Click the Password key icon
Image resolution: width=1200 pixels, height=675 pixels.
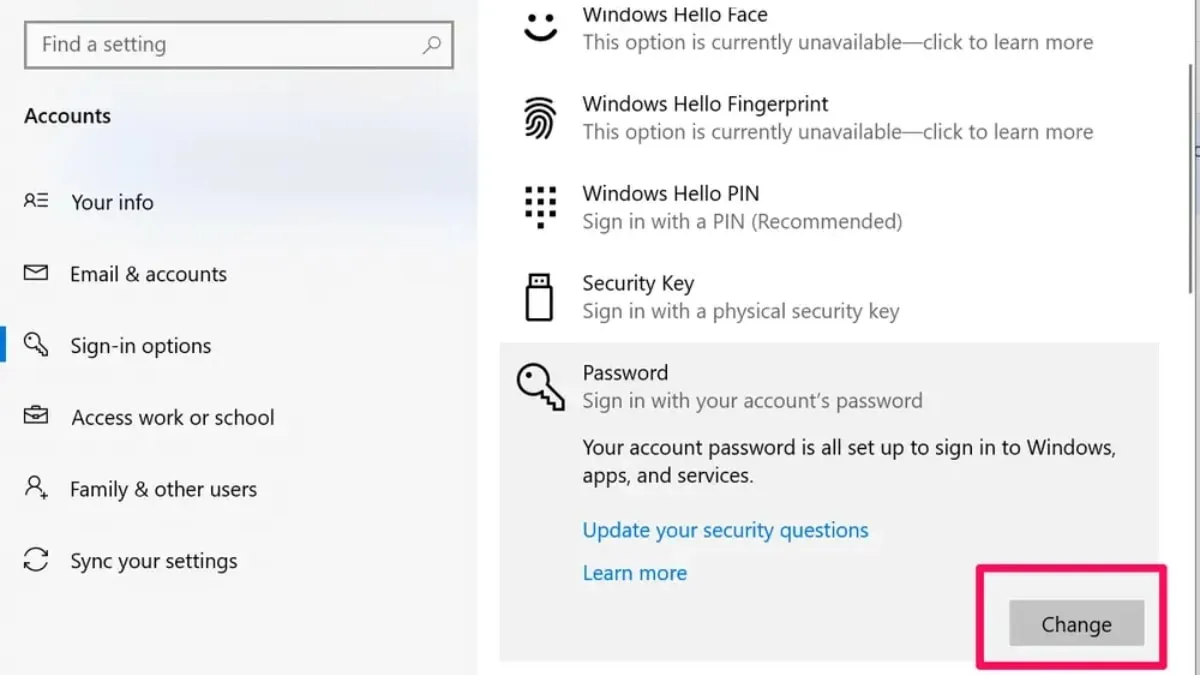tap(540, 385)
